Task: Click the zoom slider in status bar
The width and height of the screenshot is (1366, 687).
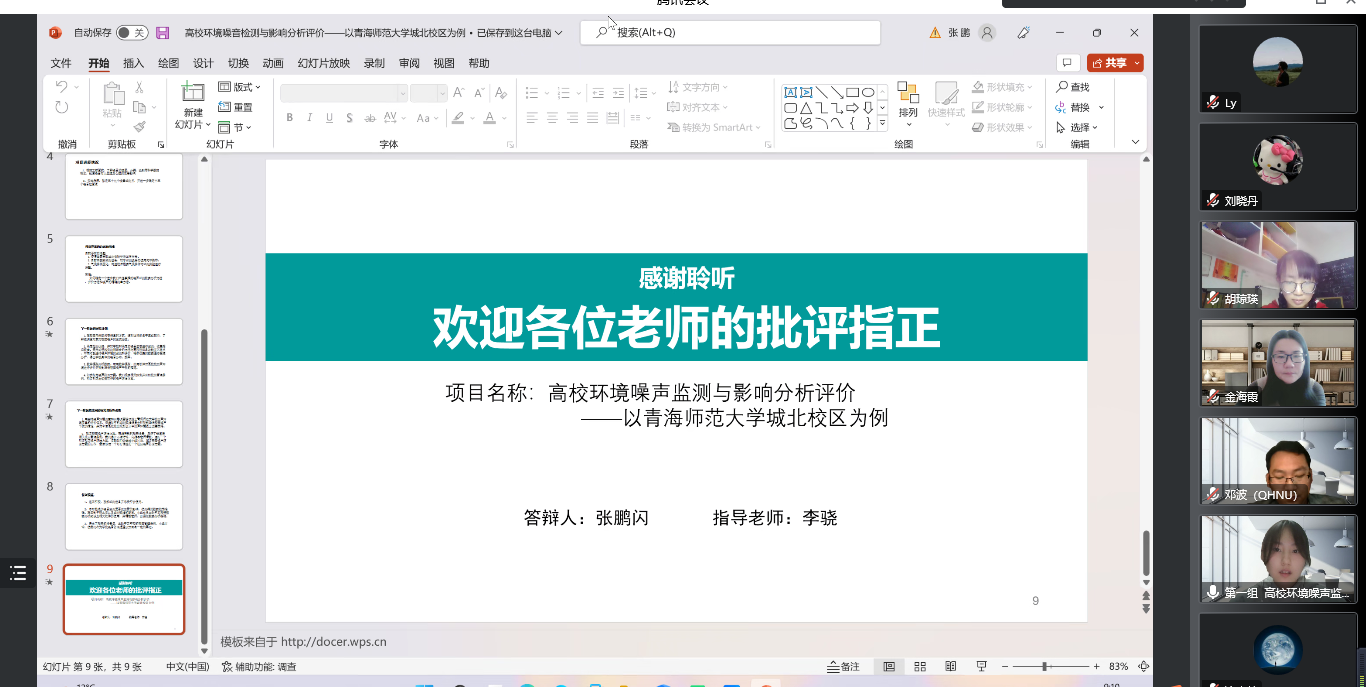Action: point(1045,666)
